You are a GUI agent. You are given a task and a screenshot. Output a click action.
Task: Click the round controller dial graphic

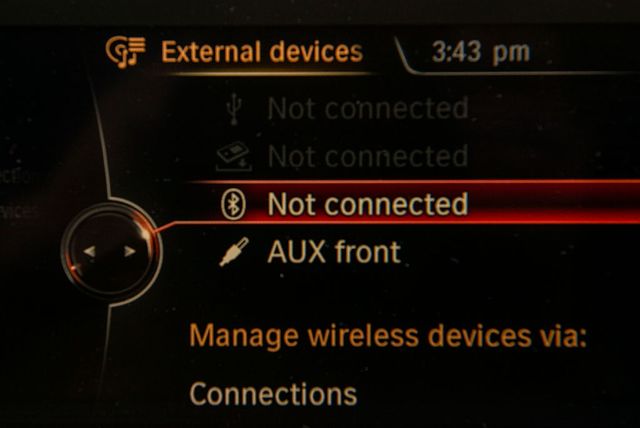111,251
